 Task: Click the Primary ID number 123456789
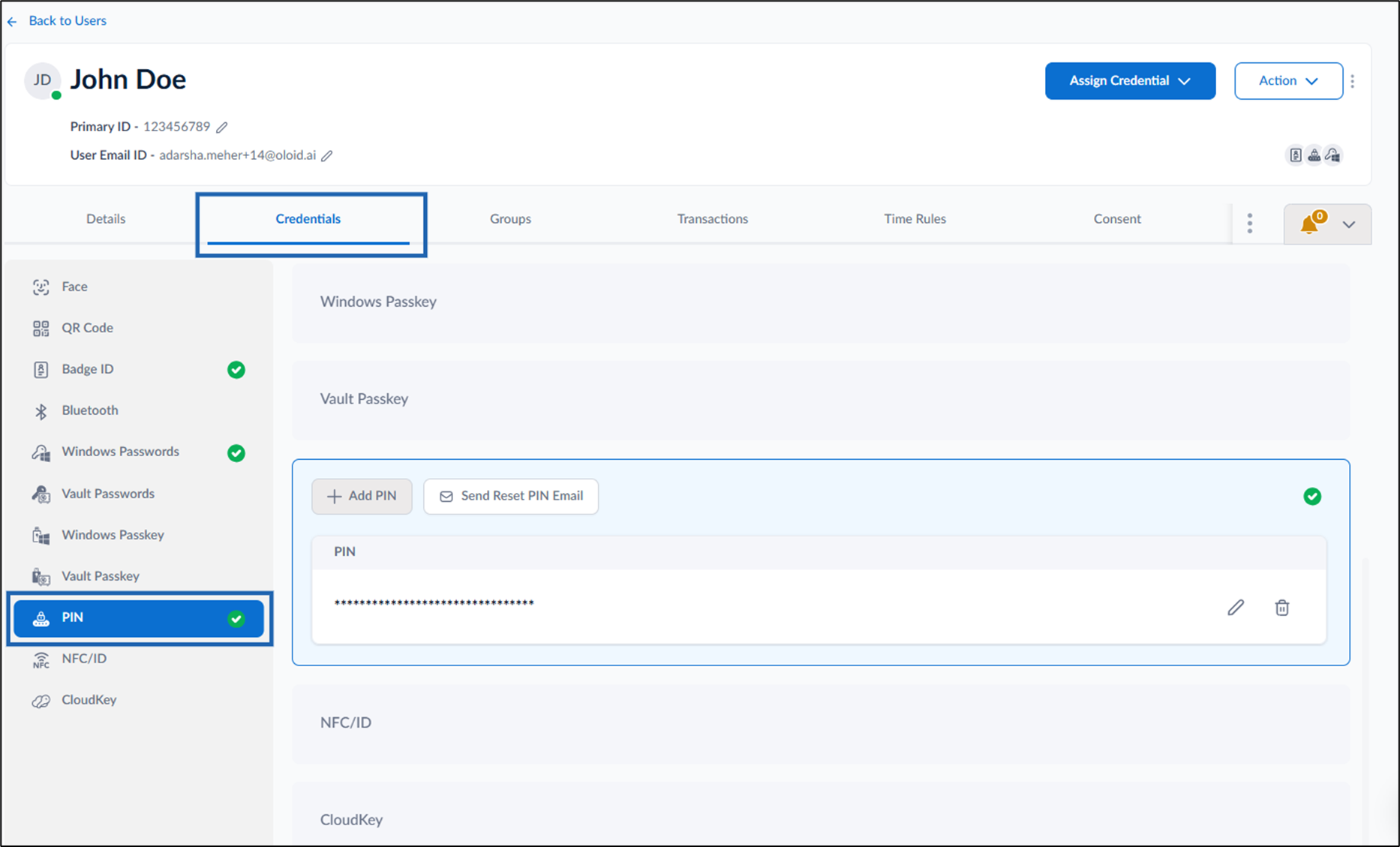pos(177,127)
